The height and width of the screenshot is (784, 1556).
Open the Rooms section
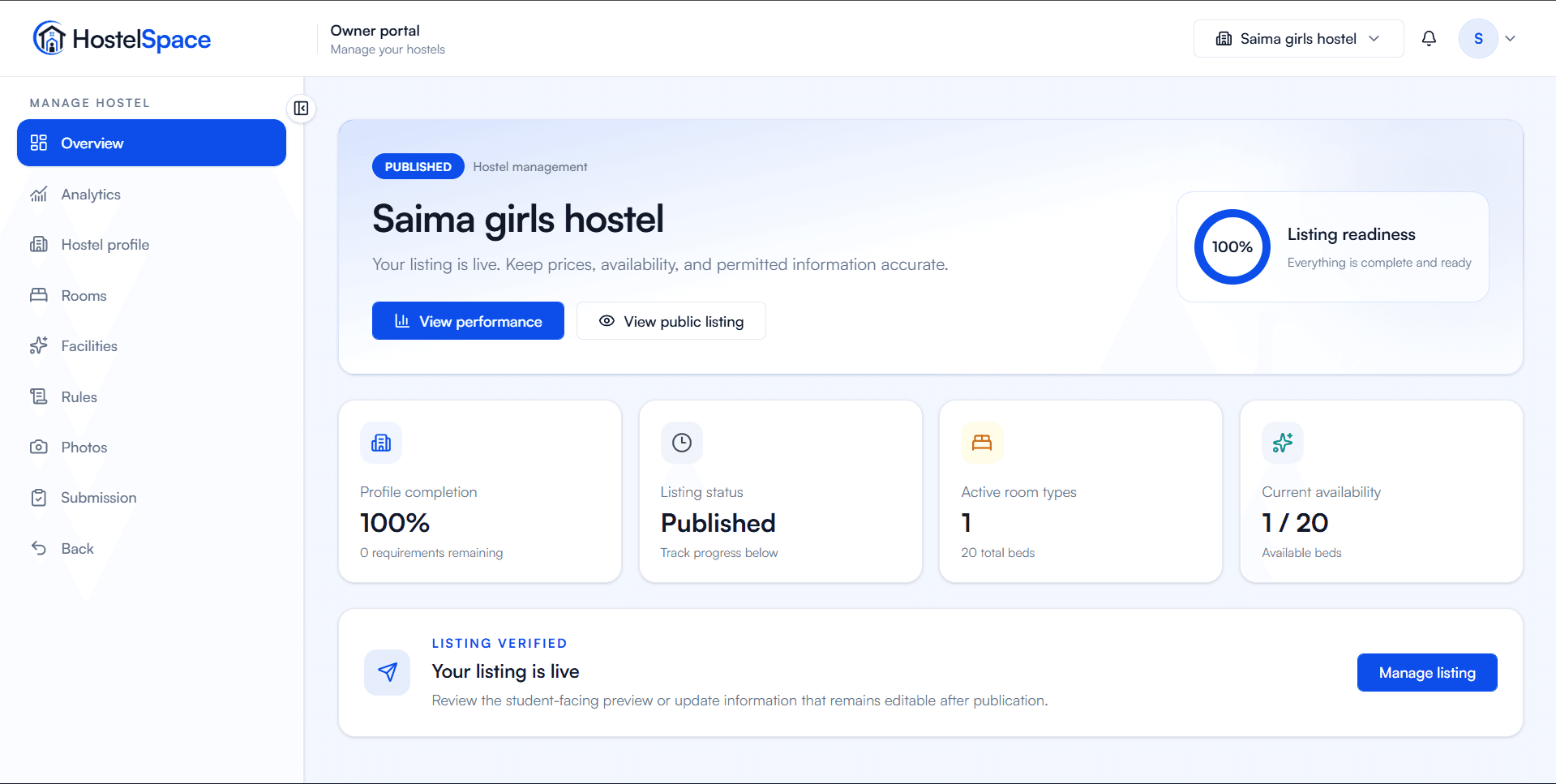152,296
